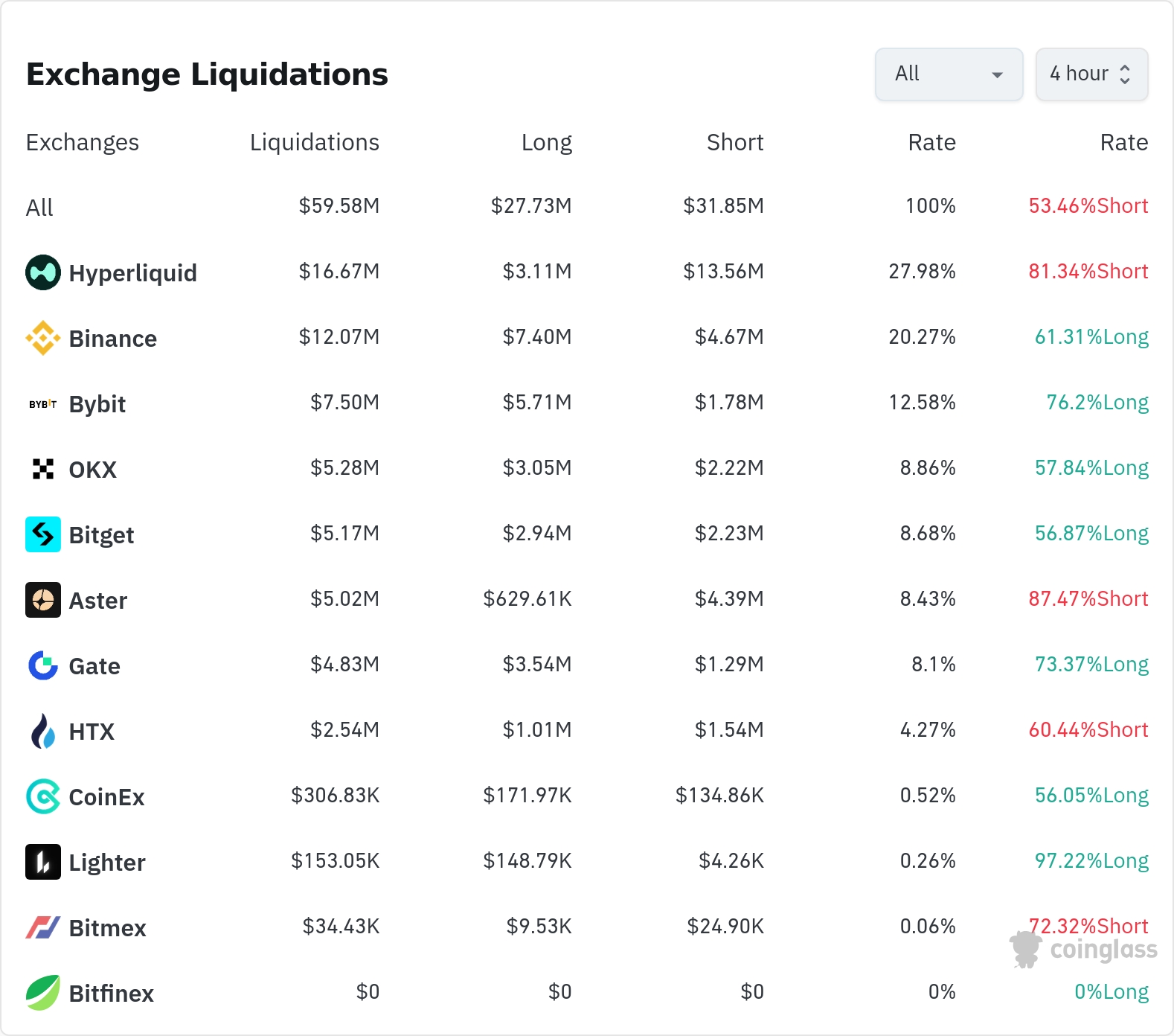Screen dimensions: 1174x1036
Task: Click the Bybit logo icon
Action: click(x=43, y=404)
